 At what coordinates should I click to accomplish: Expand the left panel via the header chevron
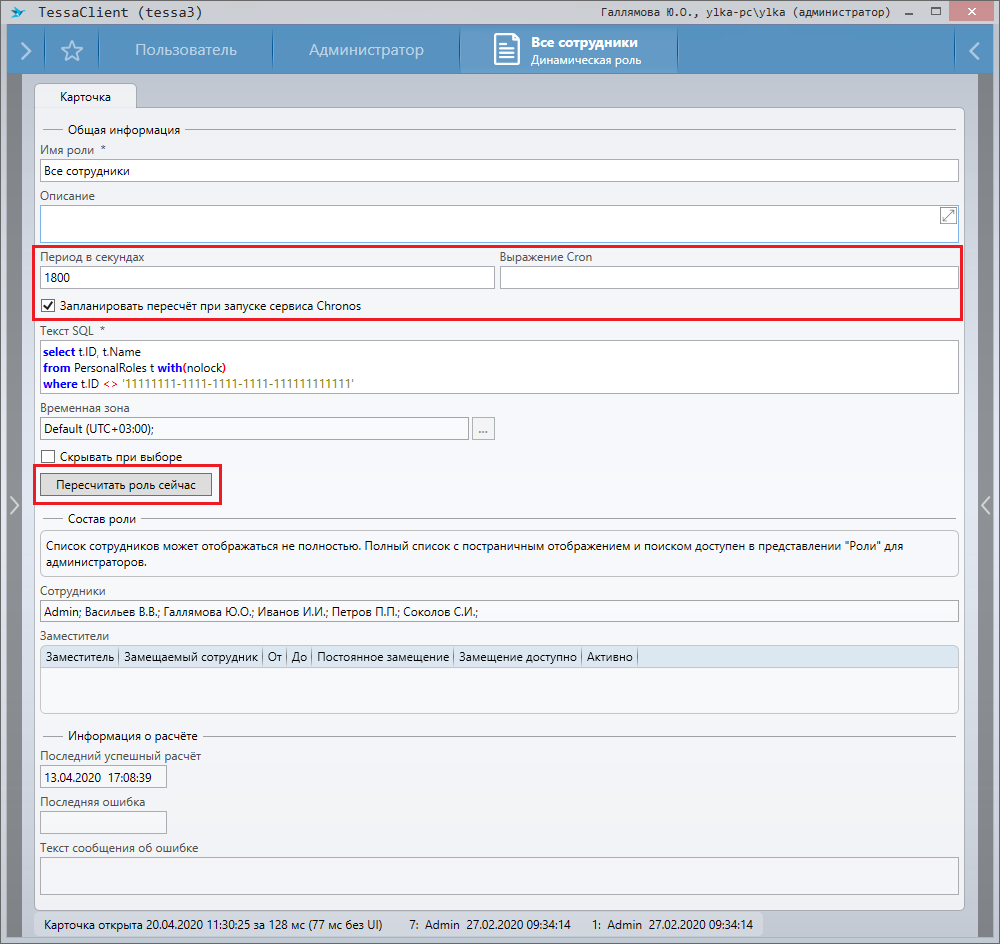click(x=25, y=51)
